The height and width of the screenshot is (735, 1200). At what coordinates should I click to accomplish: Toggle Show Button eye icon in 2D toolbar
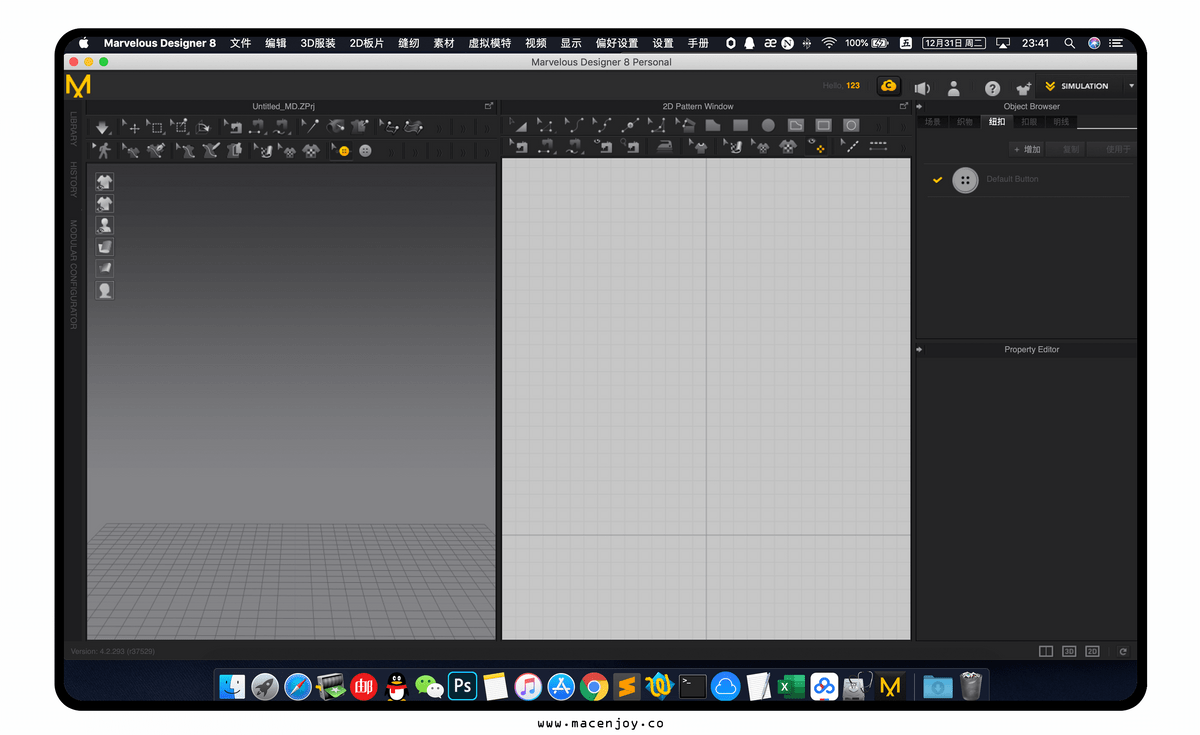point(817,147)
